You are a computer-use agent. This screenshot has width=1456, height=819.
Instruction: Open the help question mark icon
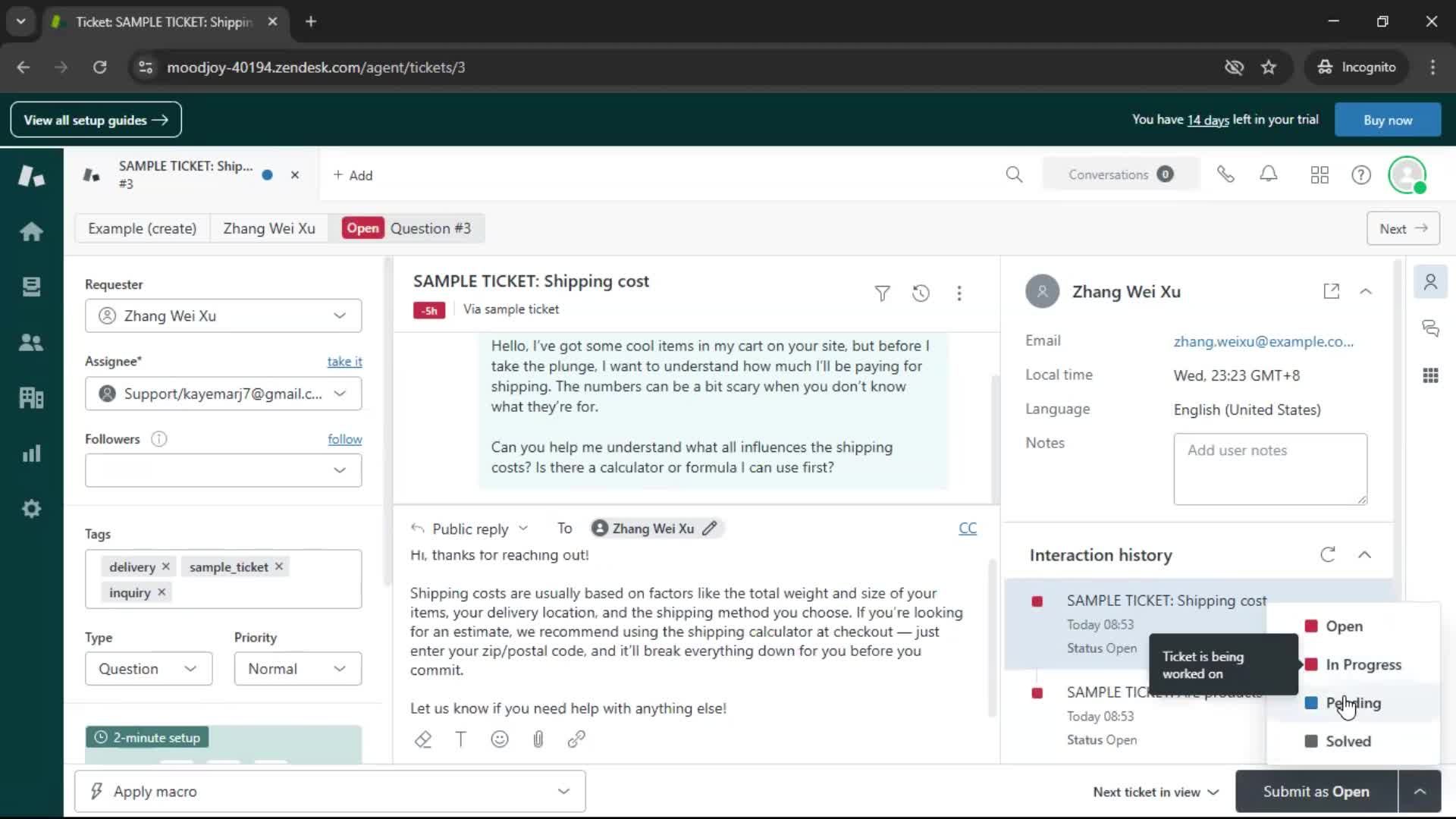1361,175
